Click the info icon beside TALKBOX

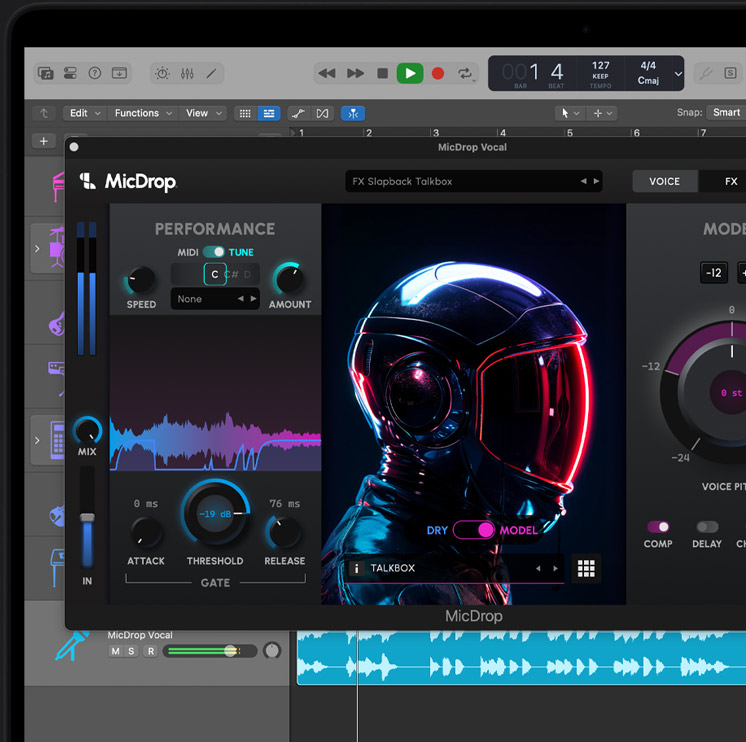(x=356, y=568)
